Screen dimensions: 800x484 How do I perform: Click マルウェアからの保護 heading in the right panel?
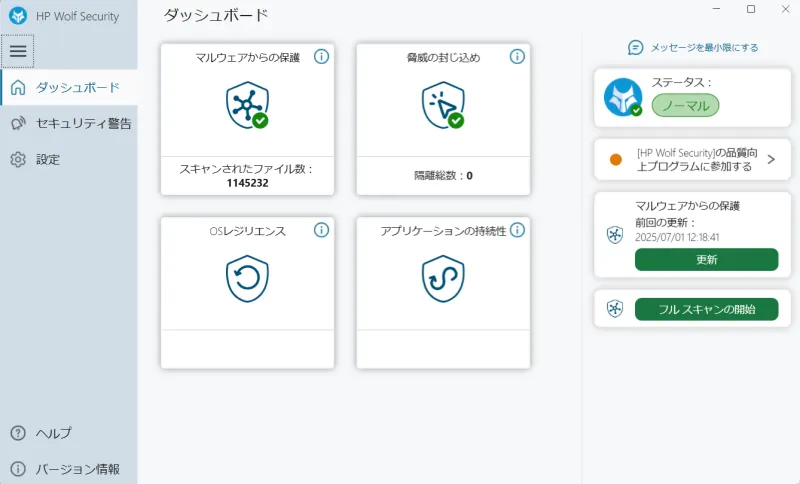click(x=687, y=206)
